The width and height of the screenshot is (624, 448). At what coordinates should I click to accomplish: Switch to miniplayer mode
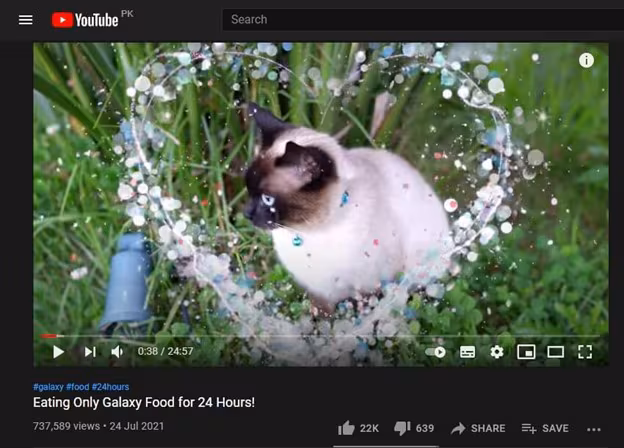[x=526, y=352]
